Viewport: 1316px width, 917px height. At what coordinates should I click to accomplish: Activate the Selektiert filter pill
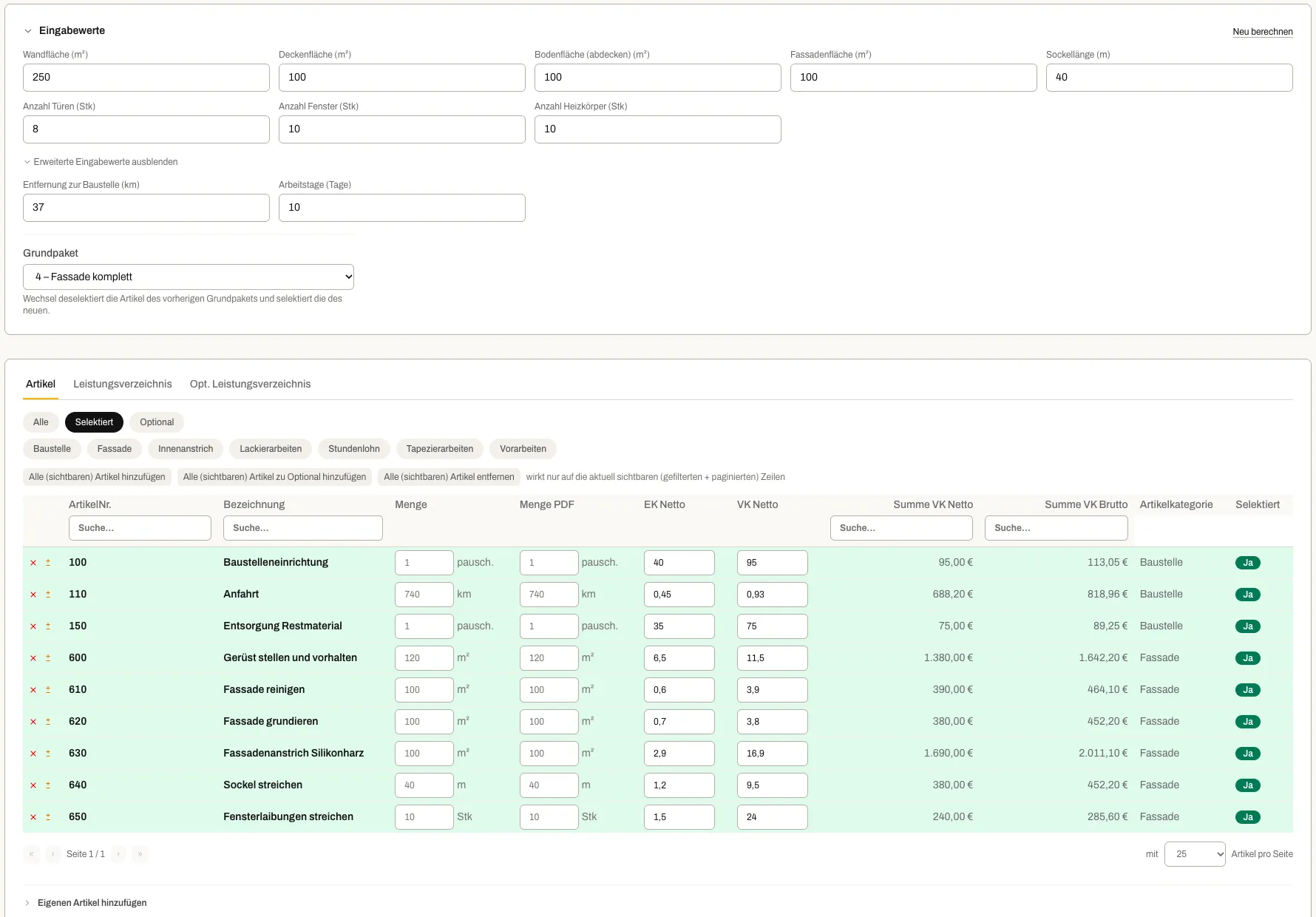[x=94, y=422]
